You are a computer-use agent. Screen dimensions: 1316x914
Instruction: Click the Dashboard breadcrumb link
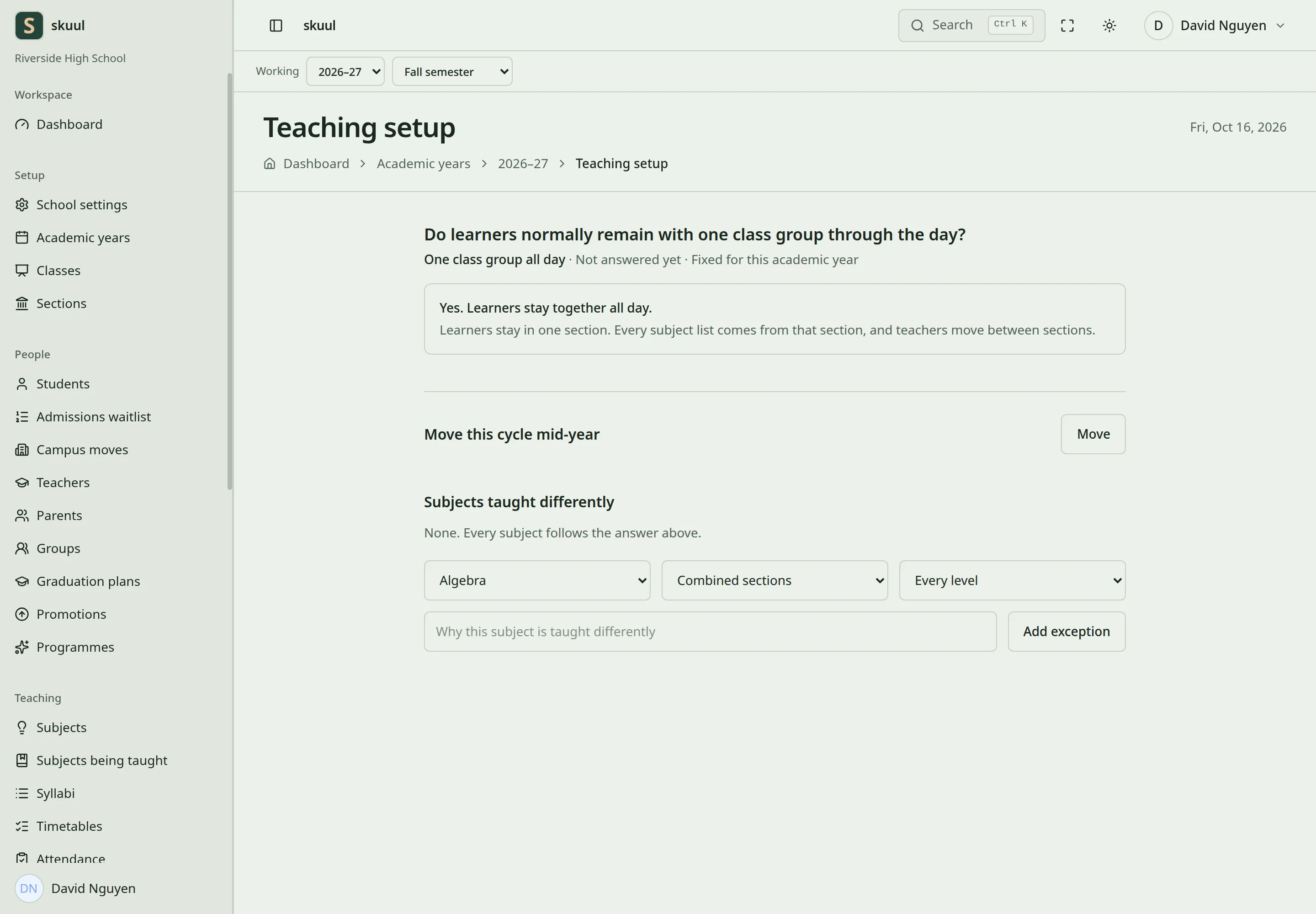[x=316, y=163]
